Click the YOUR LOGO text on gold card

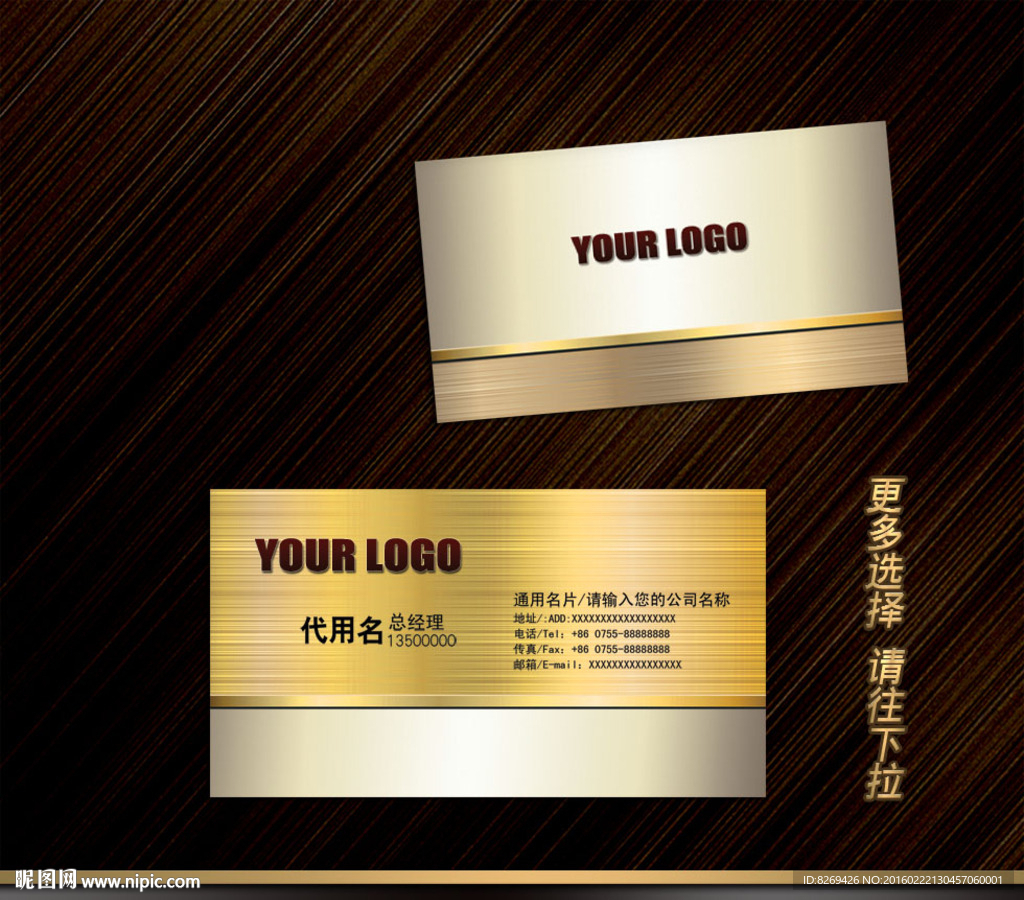(x=358, y=555)
